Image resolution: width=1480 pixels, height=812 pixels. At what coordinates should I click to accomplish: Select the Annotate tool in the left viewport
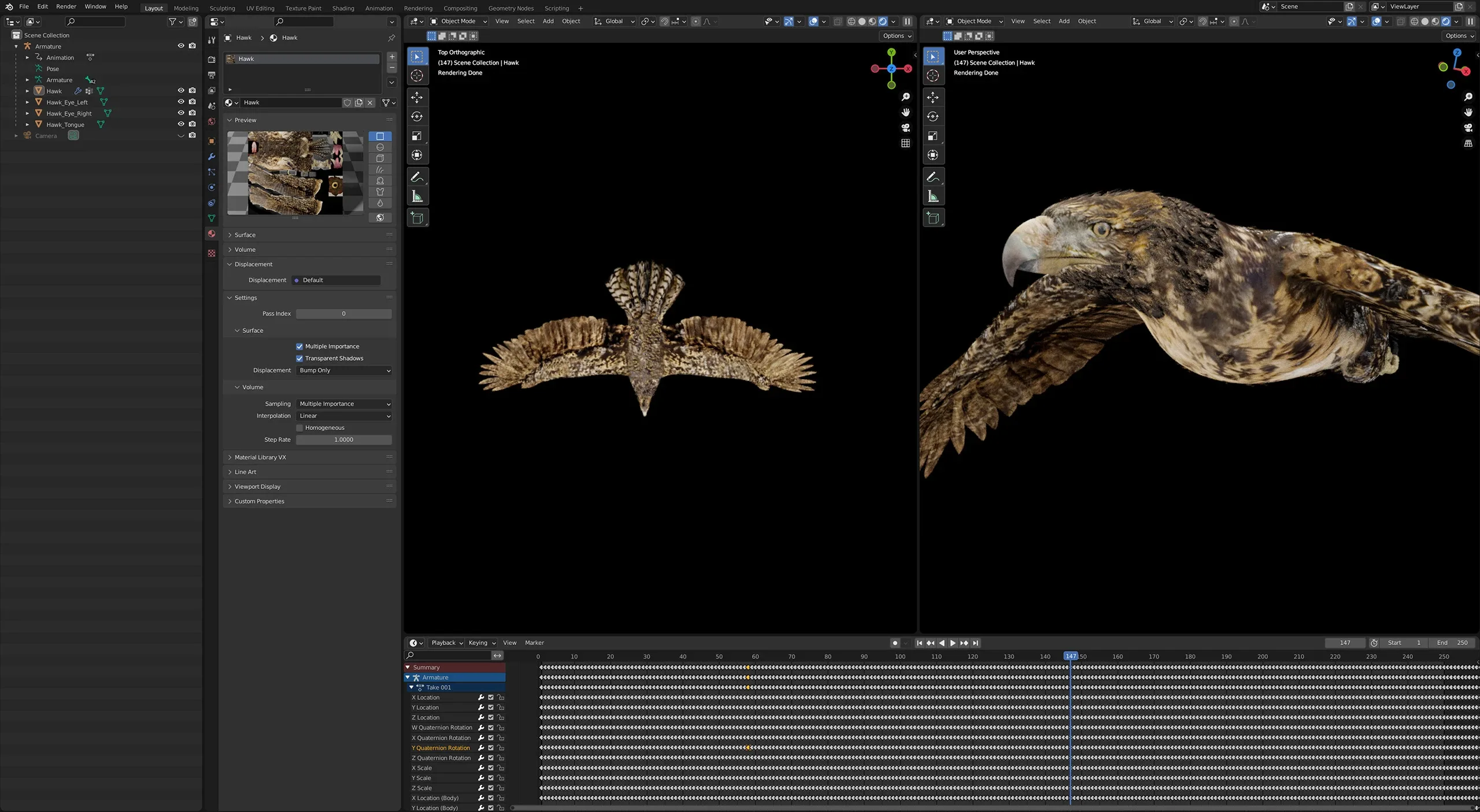tap(417, 177)
